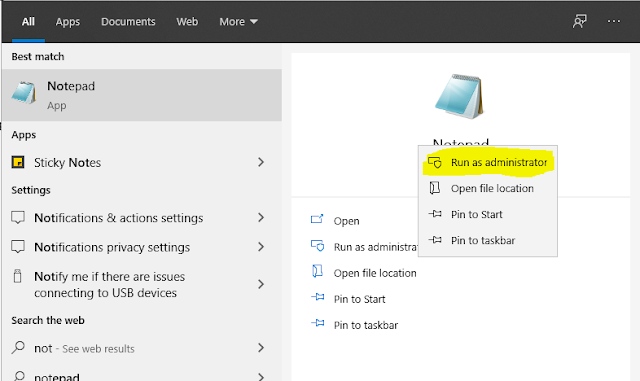Image resolution: width=640 pixels, height=381 pixels.
Task: Select the Web filter tab
Action: point(187,21)
